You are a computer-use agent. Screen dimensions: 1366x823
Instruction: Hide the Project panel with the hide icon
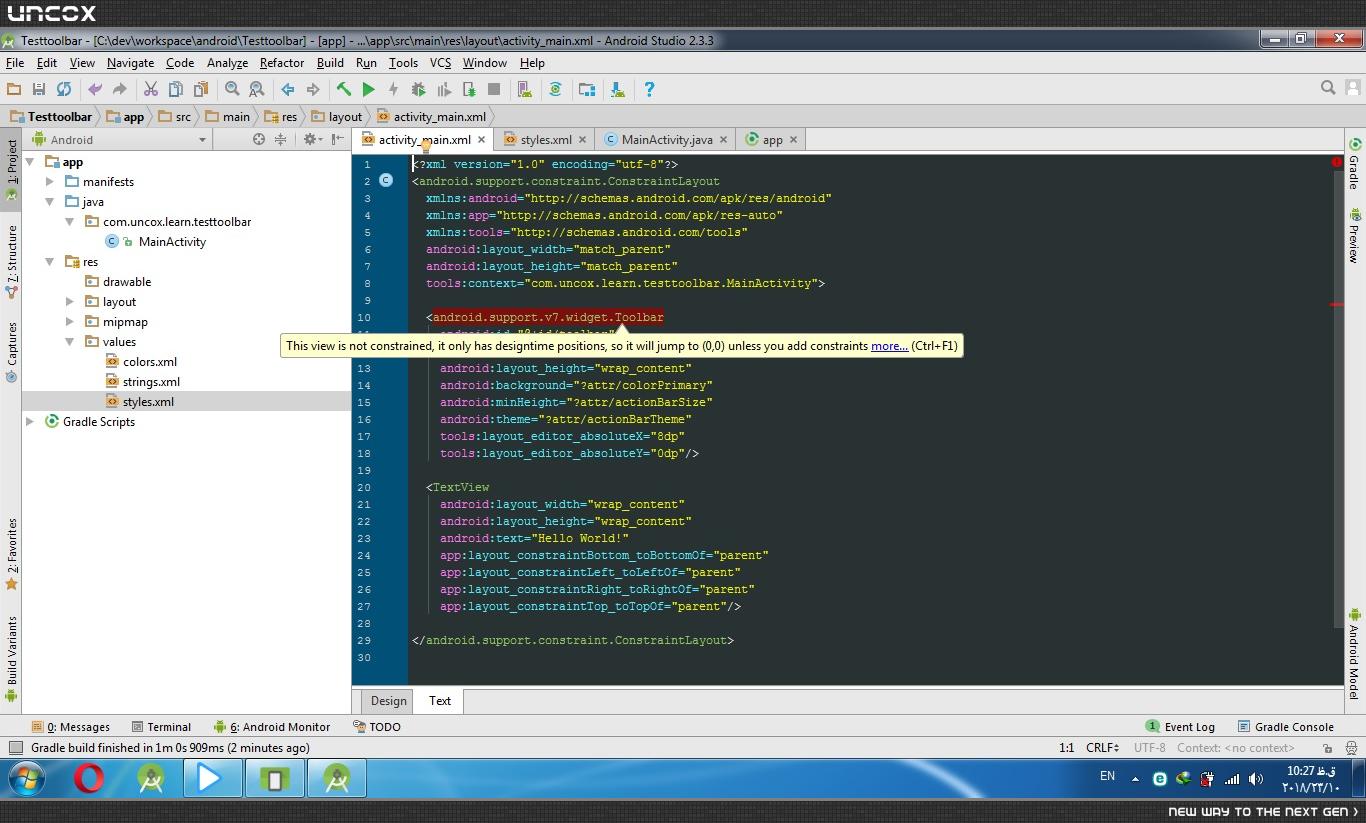coord(337,139)
